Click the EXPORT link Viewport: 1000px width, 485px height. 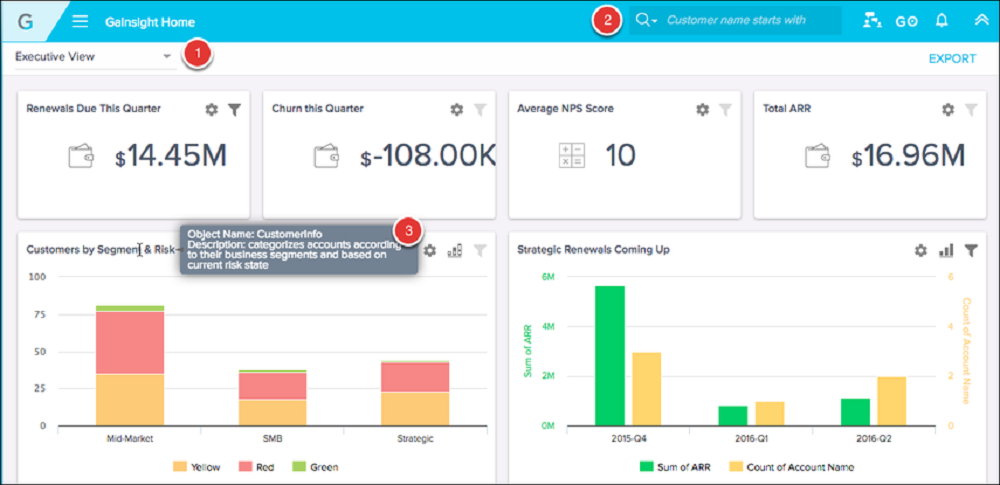click(952, 59)
